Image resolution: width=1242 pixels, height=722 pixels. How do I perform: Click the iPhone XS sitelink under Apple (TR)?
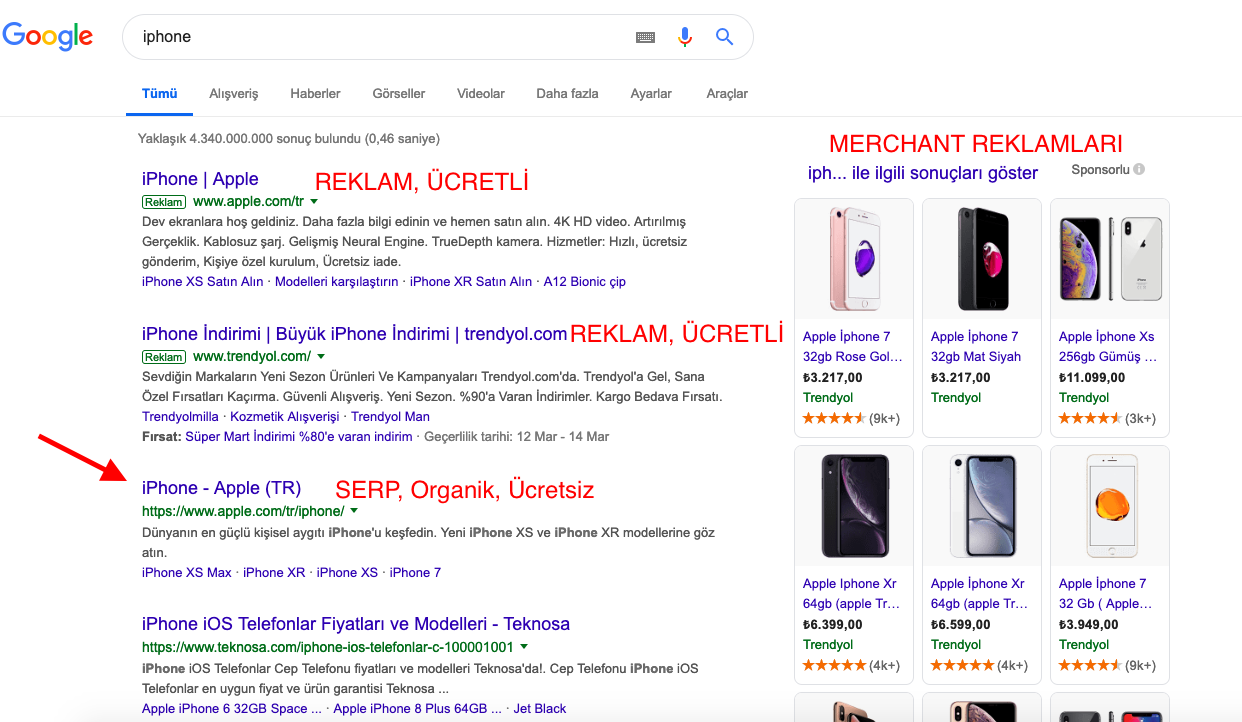tap(347, 573)
